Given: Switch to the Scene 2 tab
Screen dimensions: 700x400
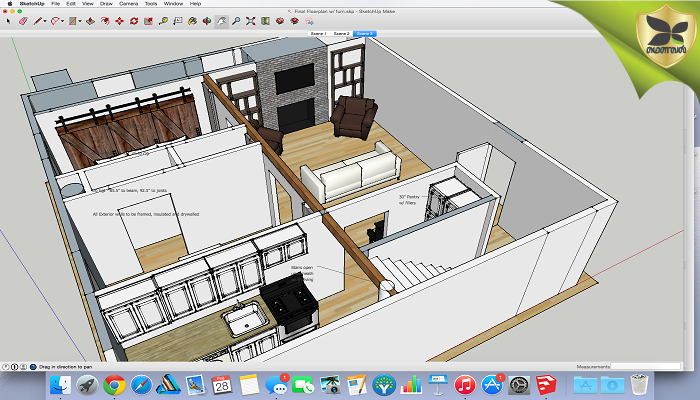Looking at the screenshot, I should [341, 33].
